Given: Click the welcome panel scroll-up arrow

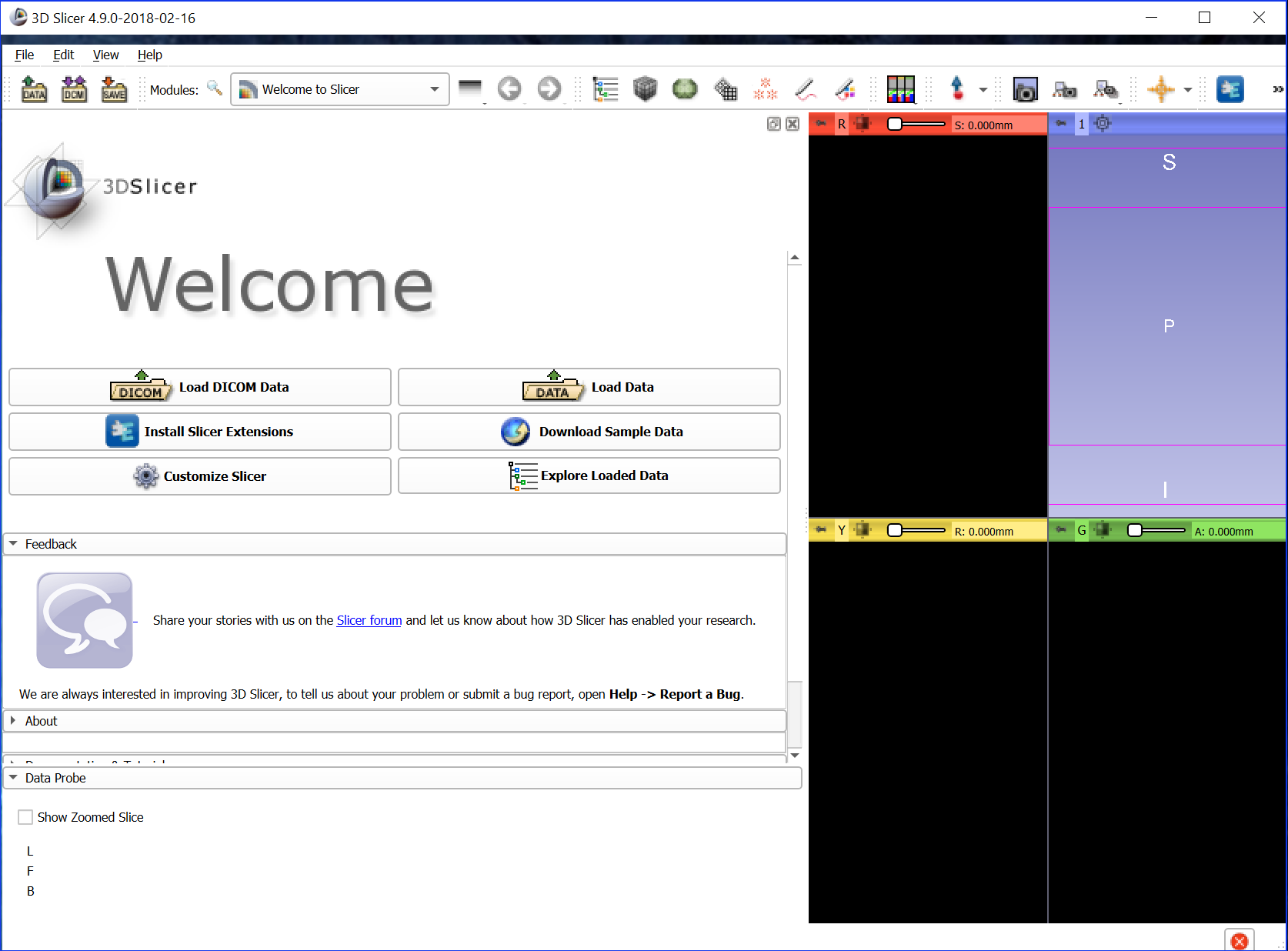Looking at the screenshot, I should [x=795, y=258].
